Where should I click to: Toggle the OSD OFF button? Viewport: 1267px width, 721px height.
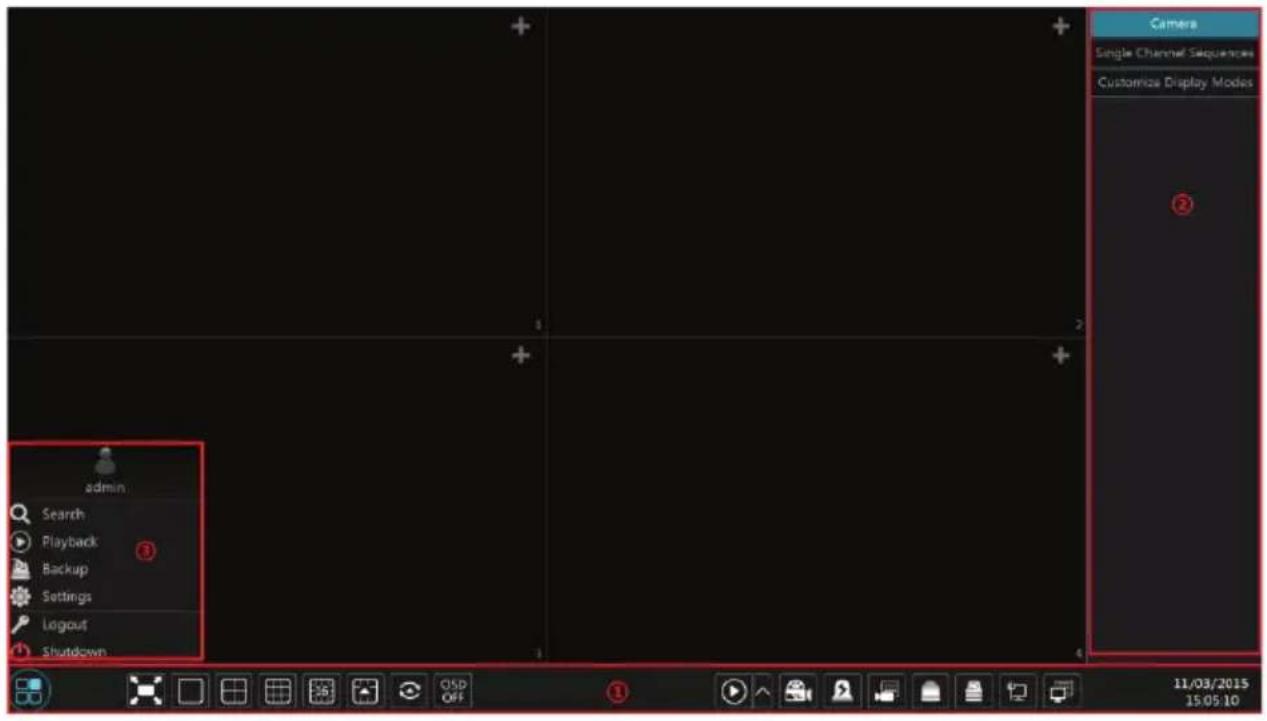click(x=453, y=691)
